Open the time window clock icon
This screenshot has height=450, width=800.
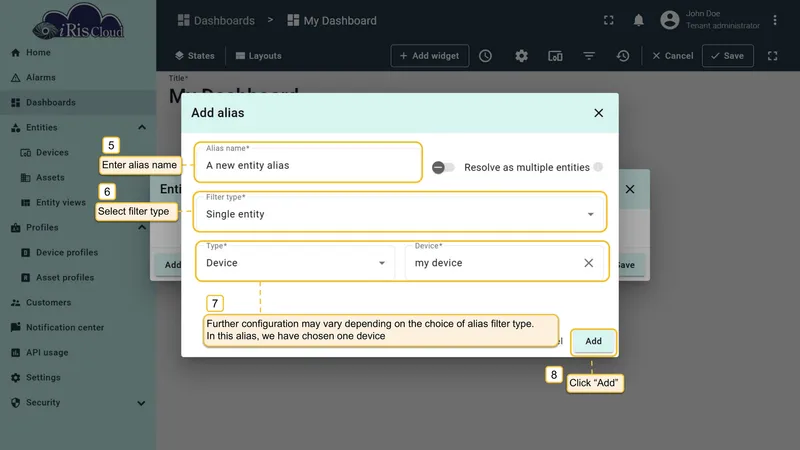coord(485,56)
